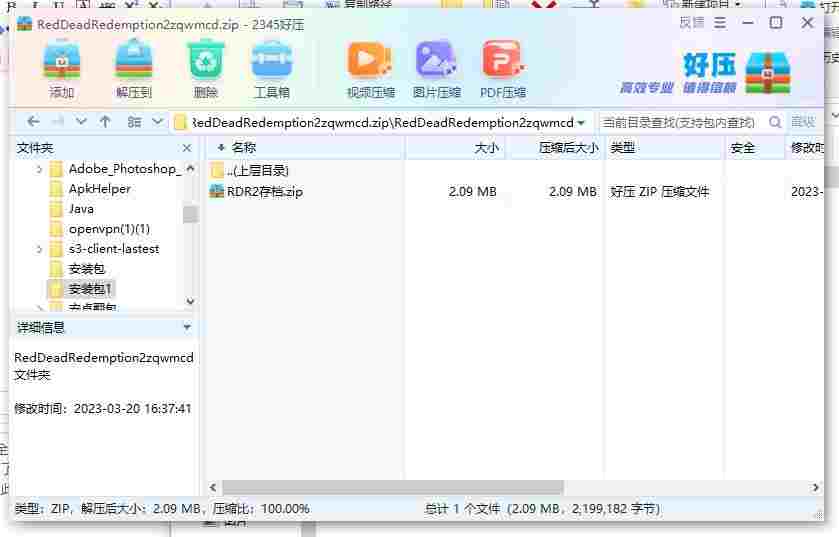Go forward with the right arrow
The height and width of the screenshot is (537, 839).
click(x=58, y=122)
